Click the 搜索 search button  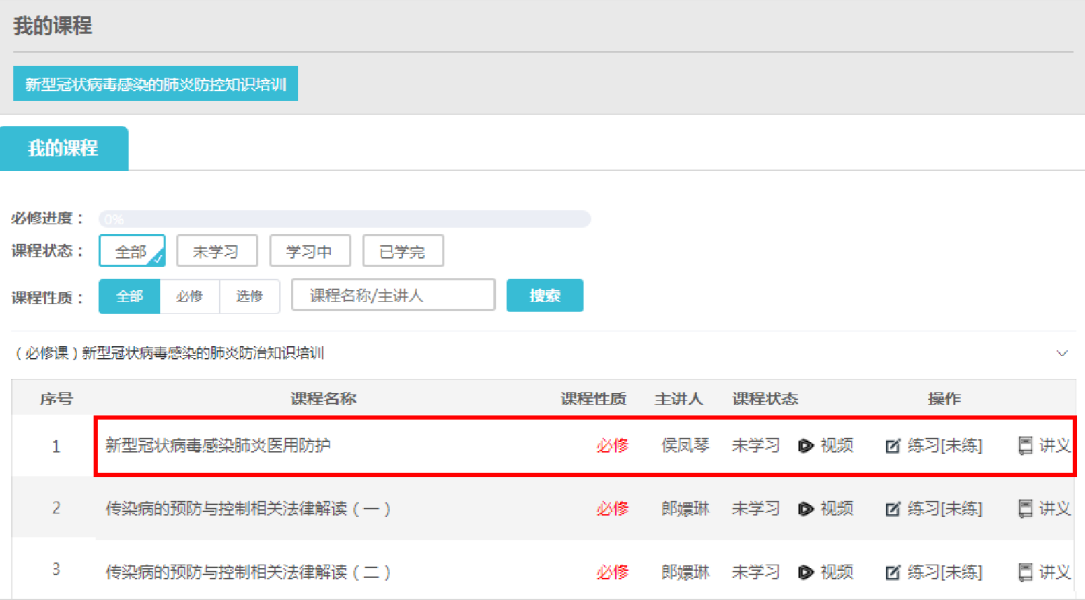(544, 296)
